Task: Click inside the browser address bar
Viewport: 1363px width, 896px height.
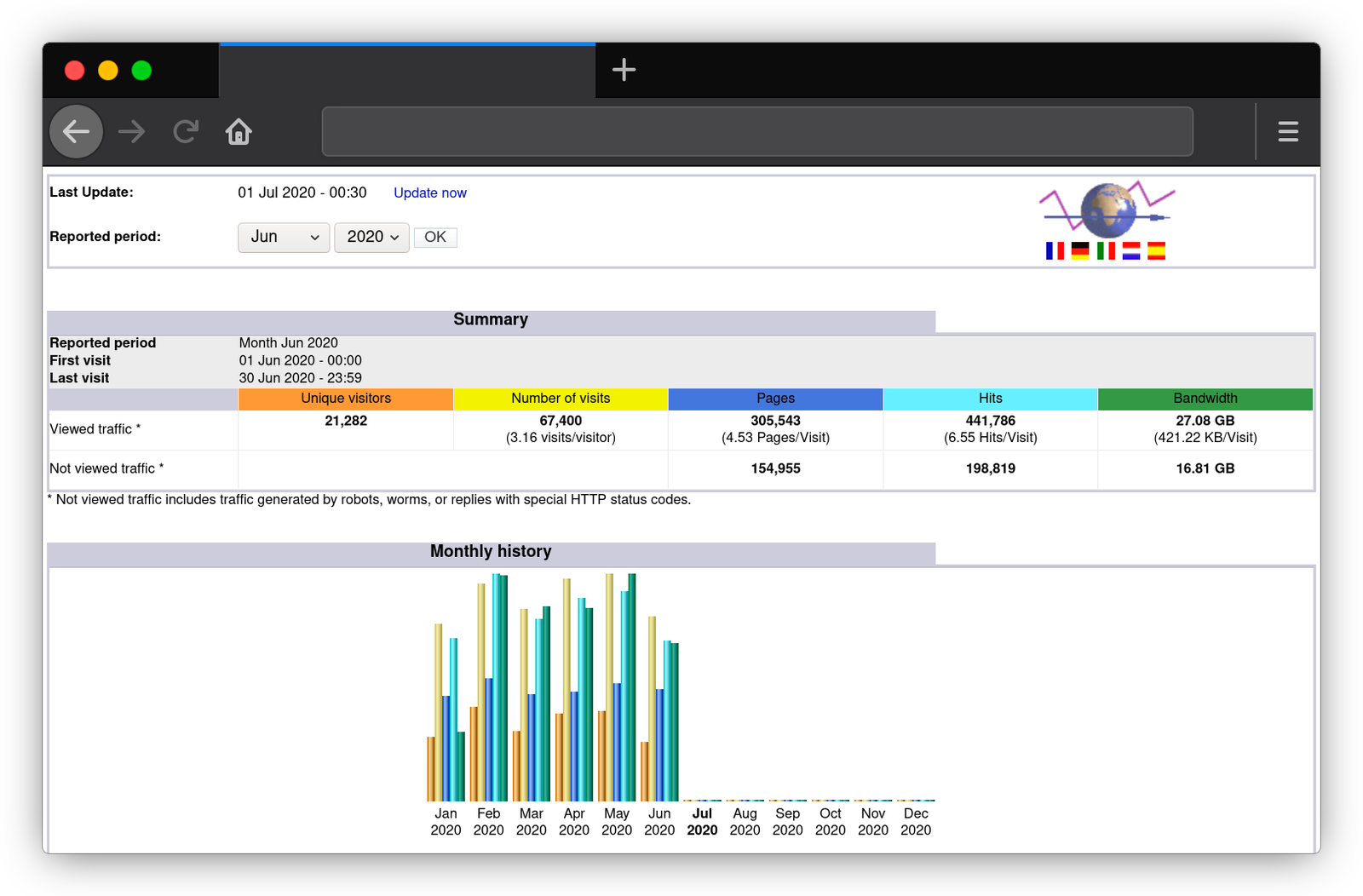Action: pos(756,131)
